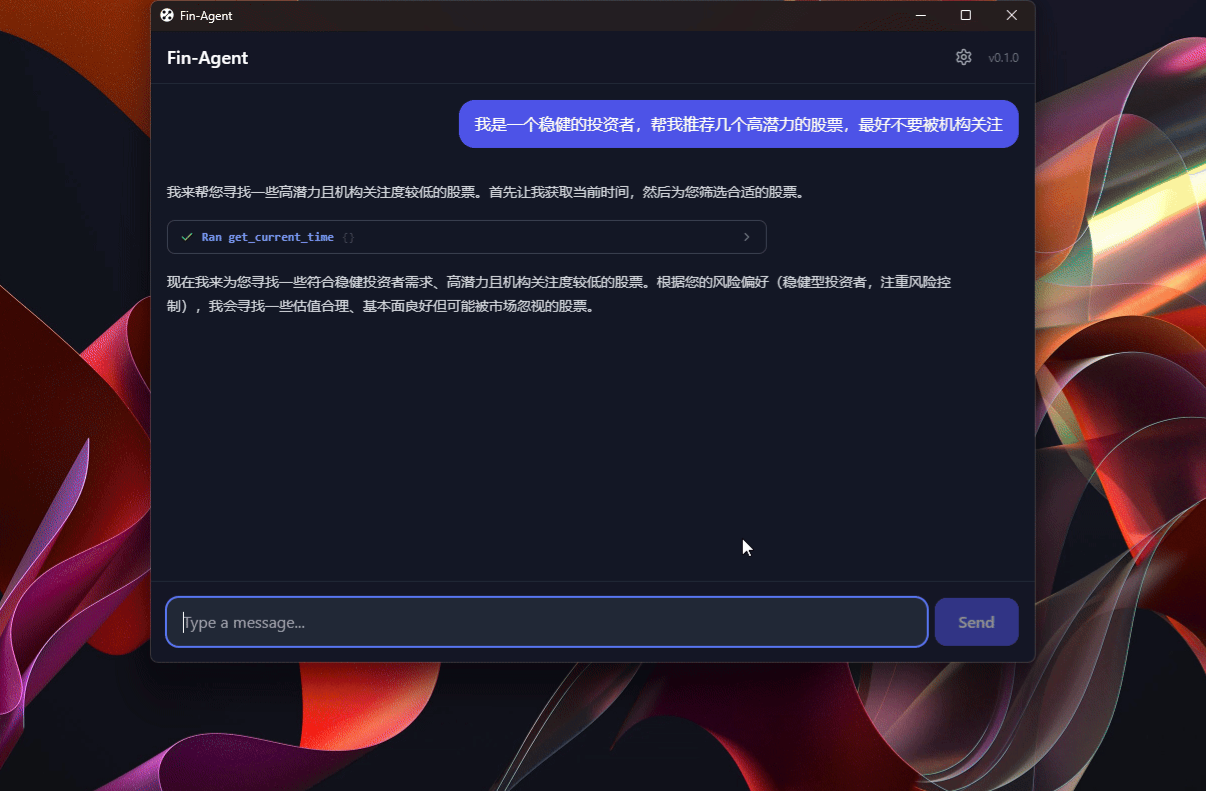This screenshot has width=1206, height=791.
Task: Minimize the Fin-Agent window
Action: pos(919,15)
